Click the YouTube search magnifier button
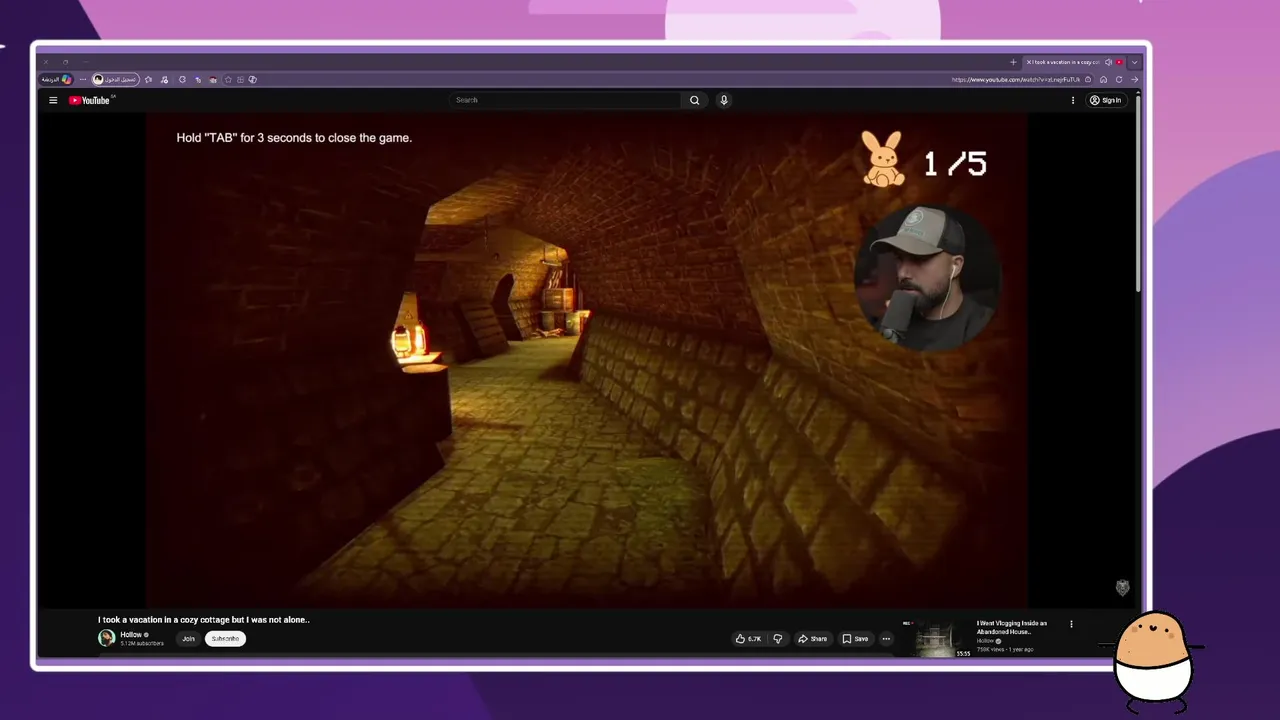1280x720 pixels. 694,100
